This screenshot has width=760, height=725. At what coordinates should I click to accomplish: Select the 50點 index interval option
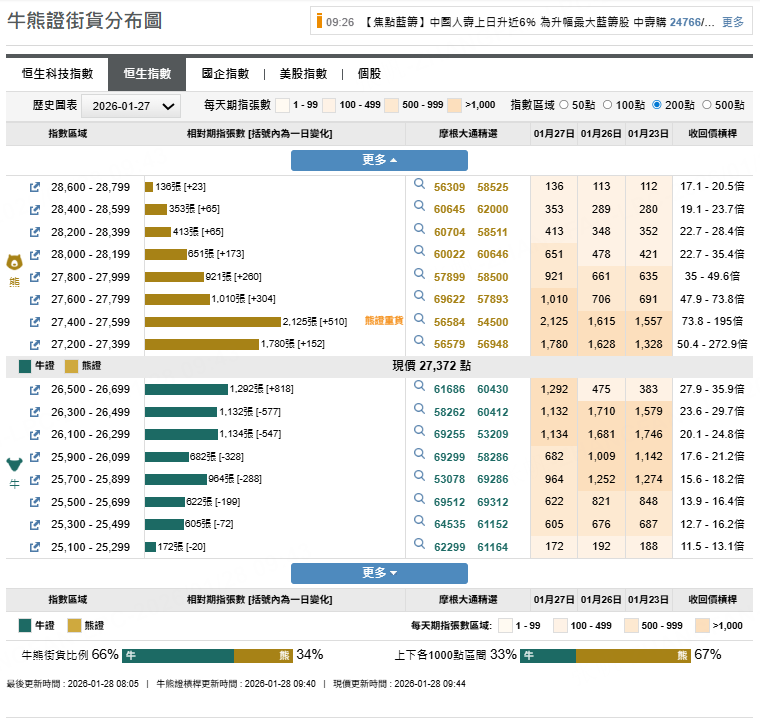[564, 105]
